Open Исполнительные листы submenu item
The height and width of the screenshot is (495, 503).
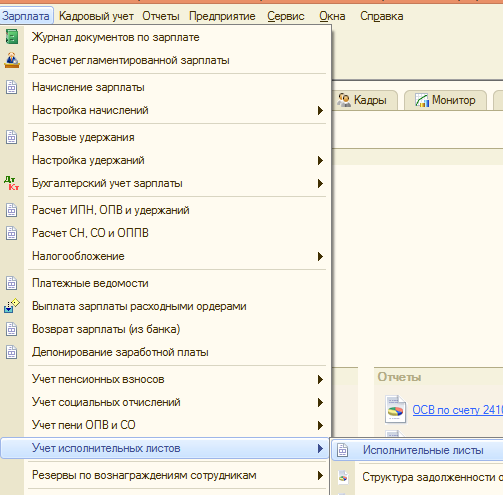coord(417,450)
